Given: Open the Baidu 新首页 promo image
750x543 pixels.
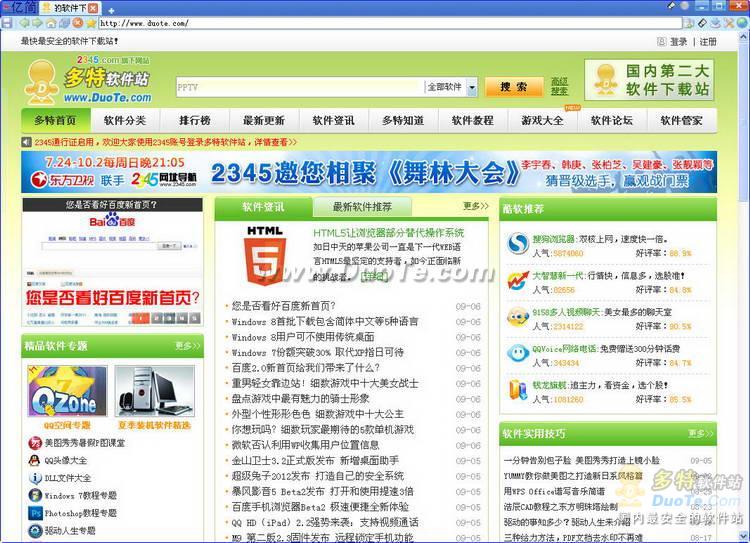Looking at the screenshot, I should pos(112,262).
